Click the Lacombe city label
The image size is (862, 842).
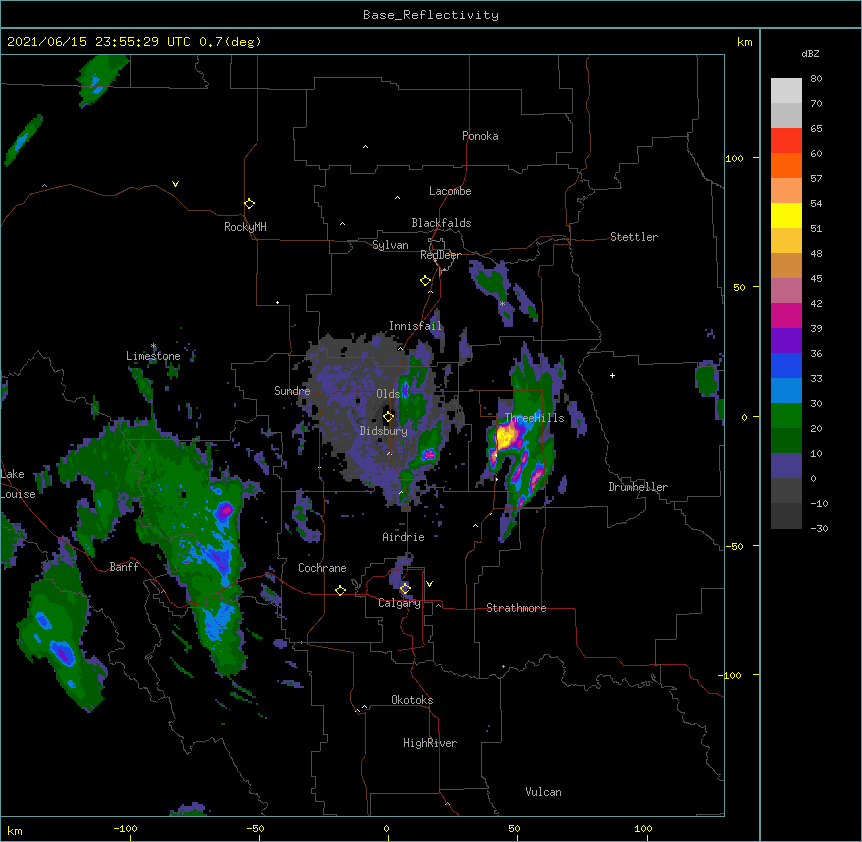pyautogui.click(x=450, y=191)
